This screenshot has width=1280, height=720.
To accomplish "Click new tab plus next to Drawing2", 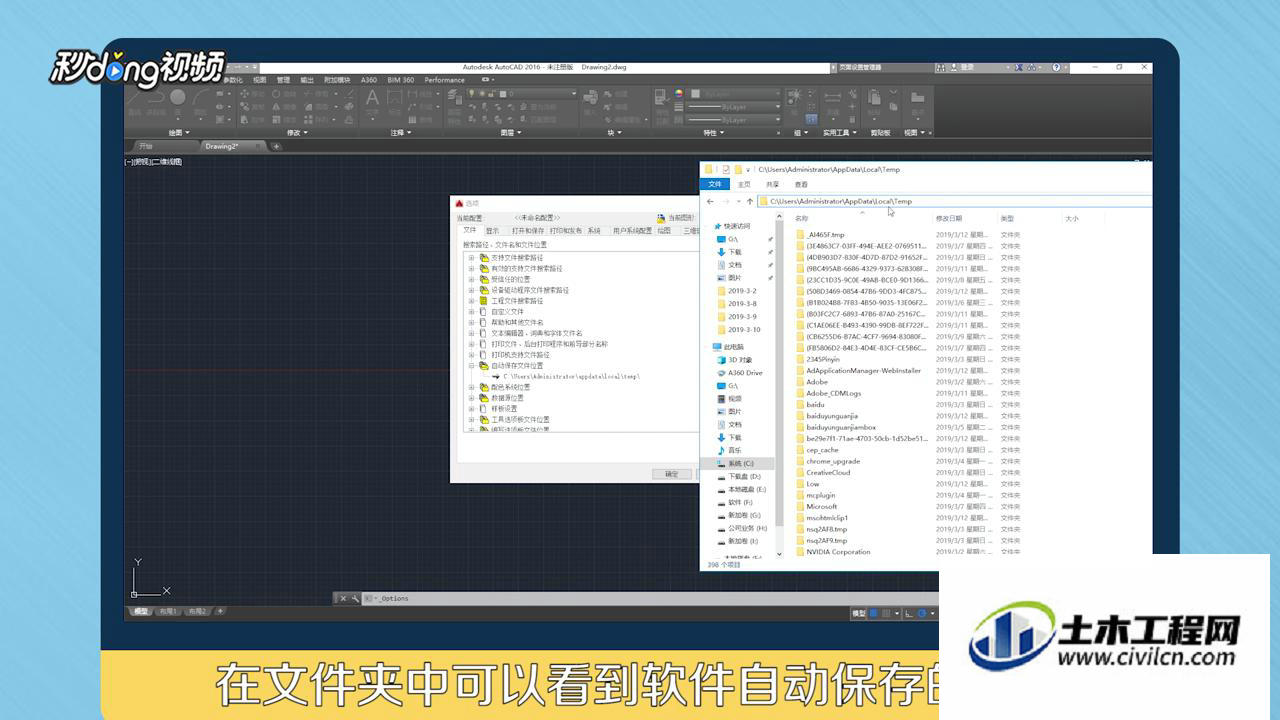I will (277, 146).
